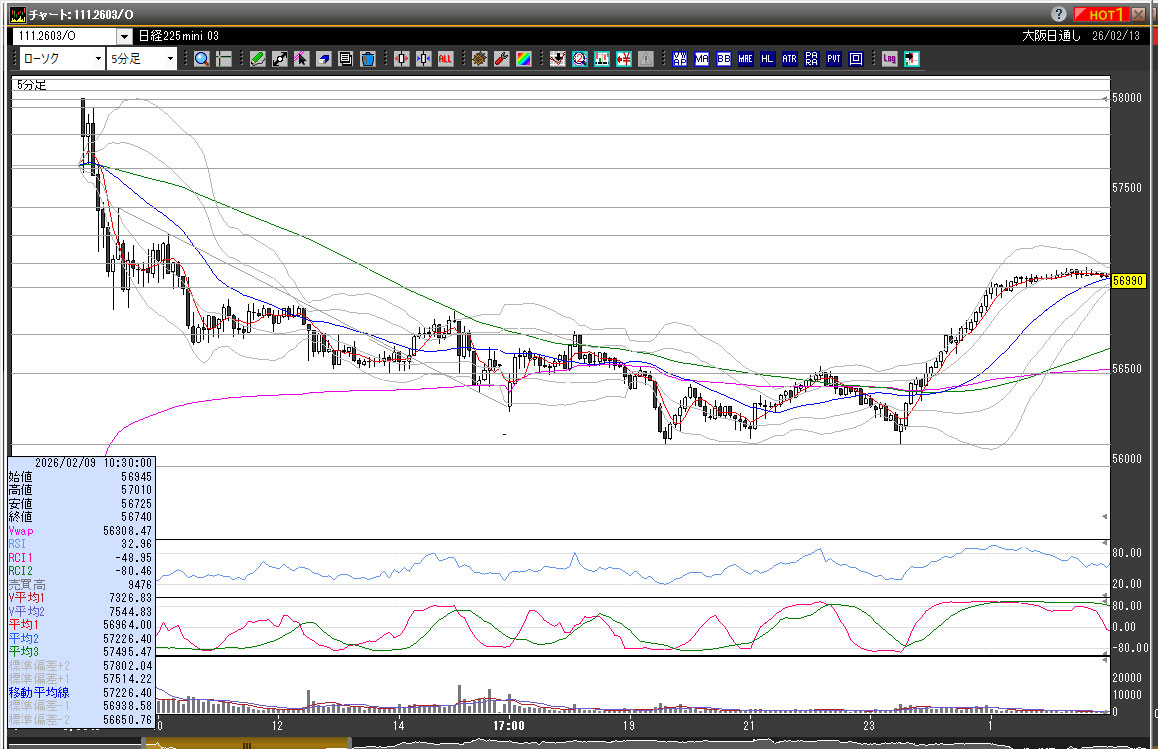Toggle the PVT indicator button

tap(833, 59)
